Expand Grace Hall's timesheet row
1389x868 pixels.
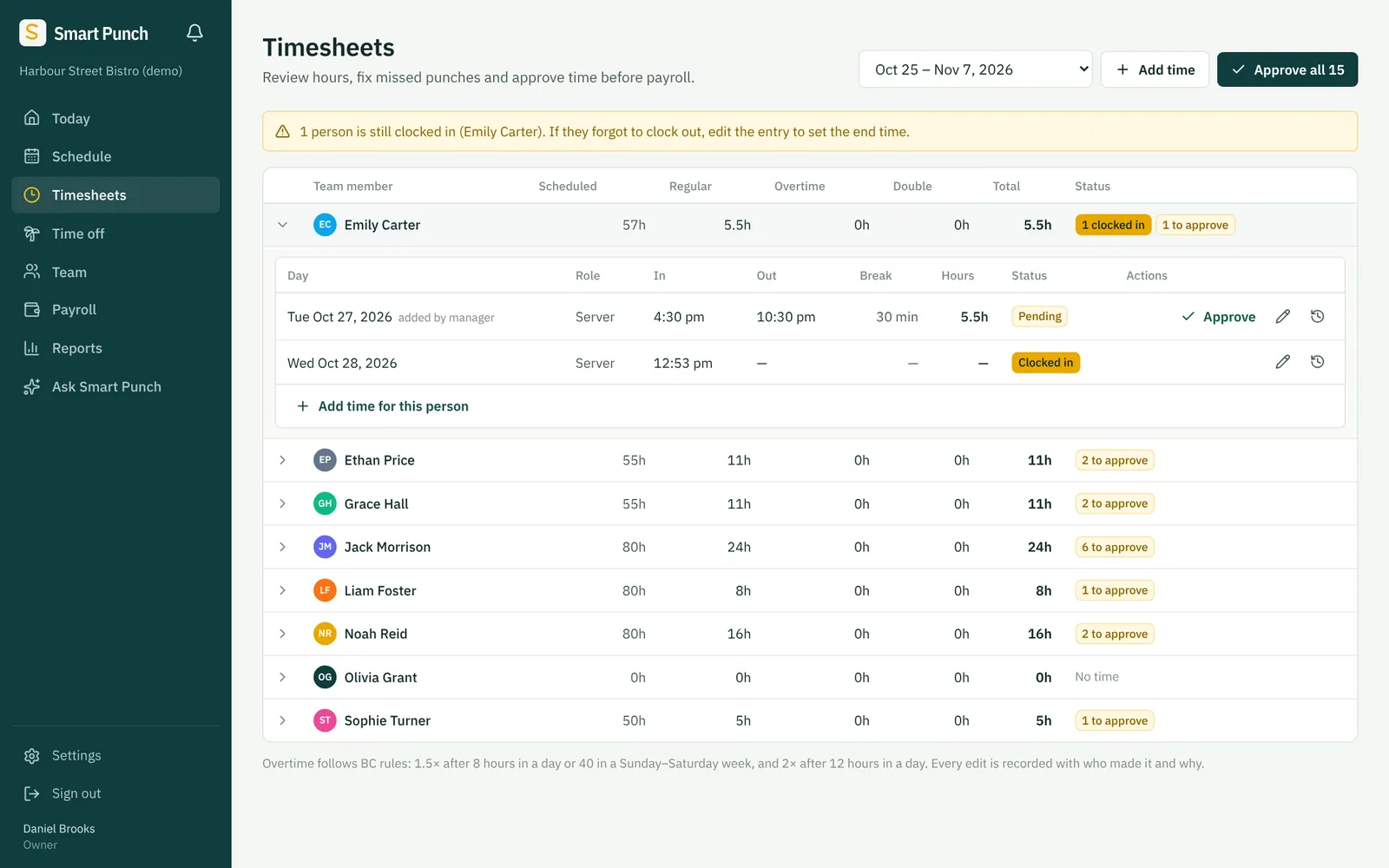pos(282,503)
